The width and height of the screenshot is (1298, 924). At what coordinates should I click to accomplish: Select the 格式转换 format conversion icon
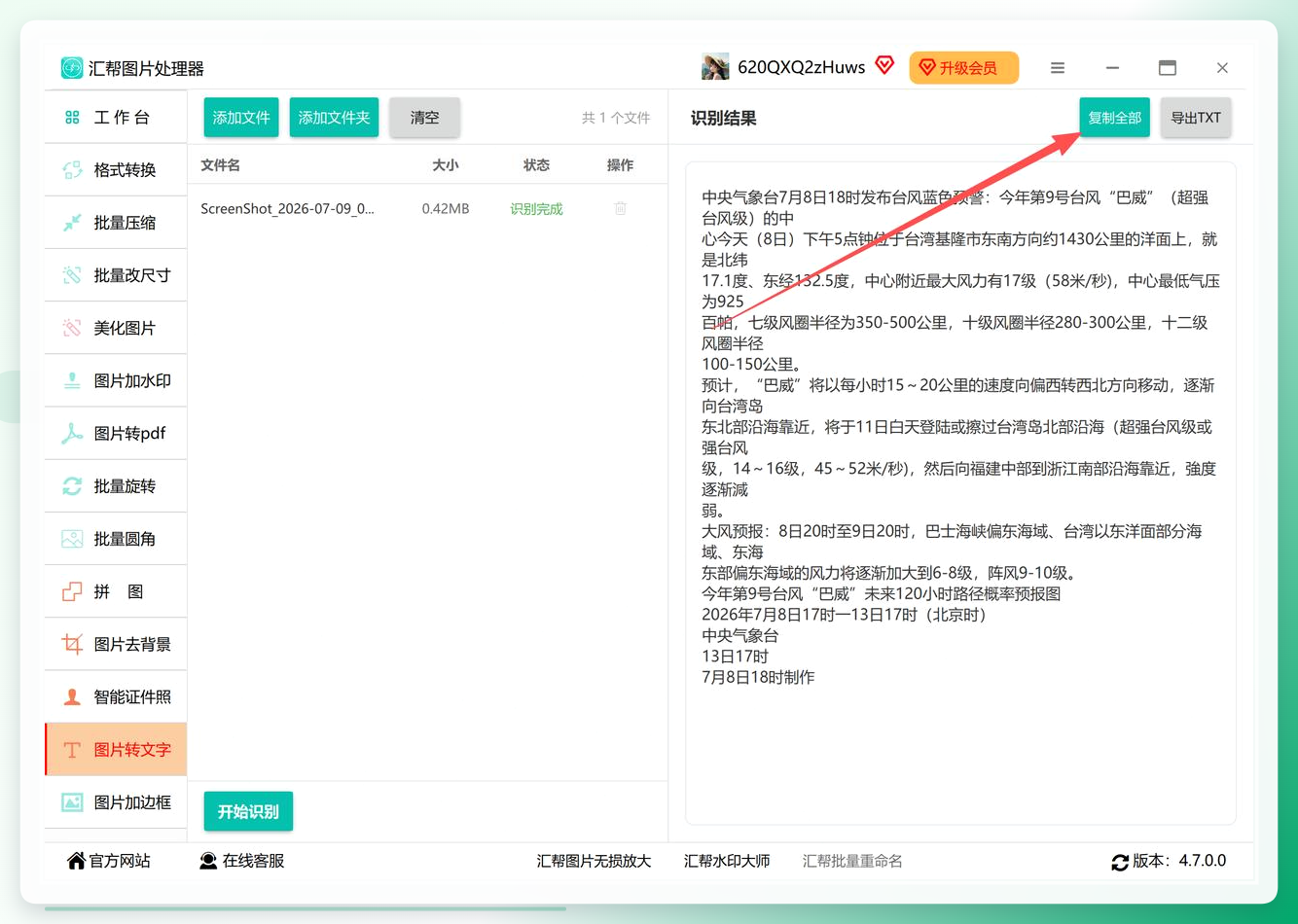(72, 170)
